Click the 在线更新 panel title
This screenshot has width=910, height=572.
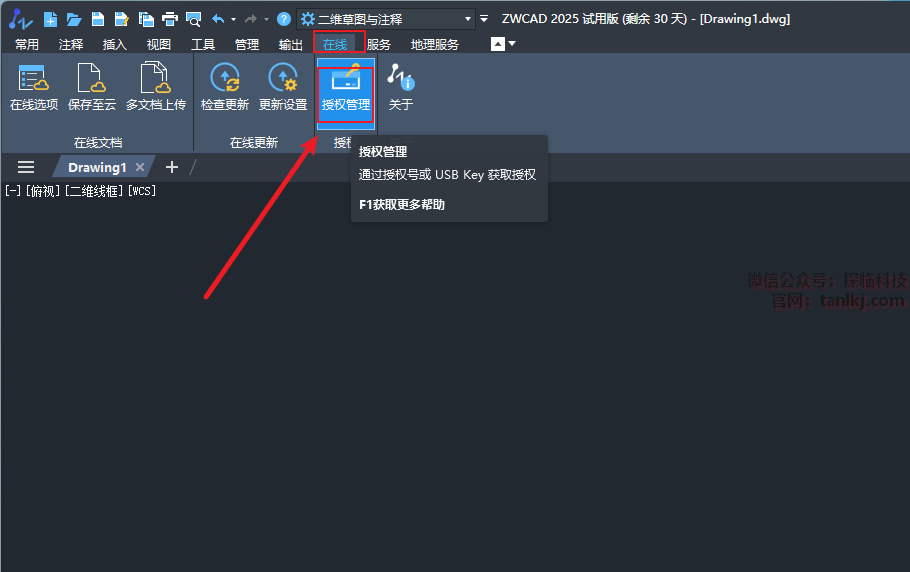pos(254,142)
